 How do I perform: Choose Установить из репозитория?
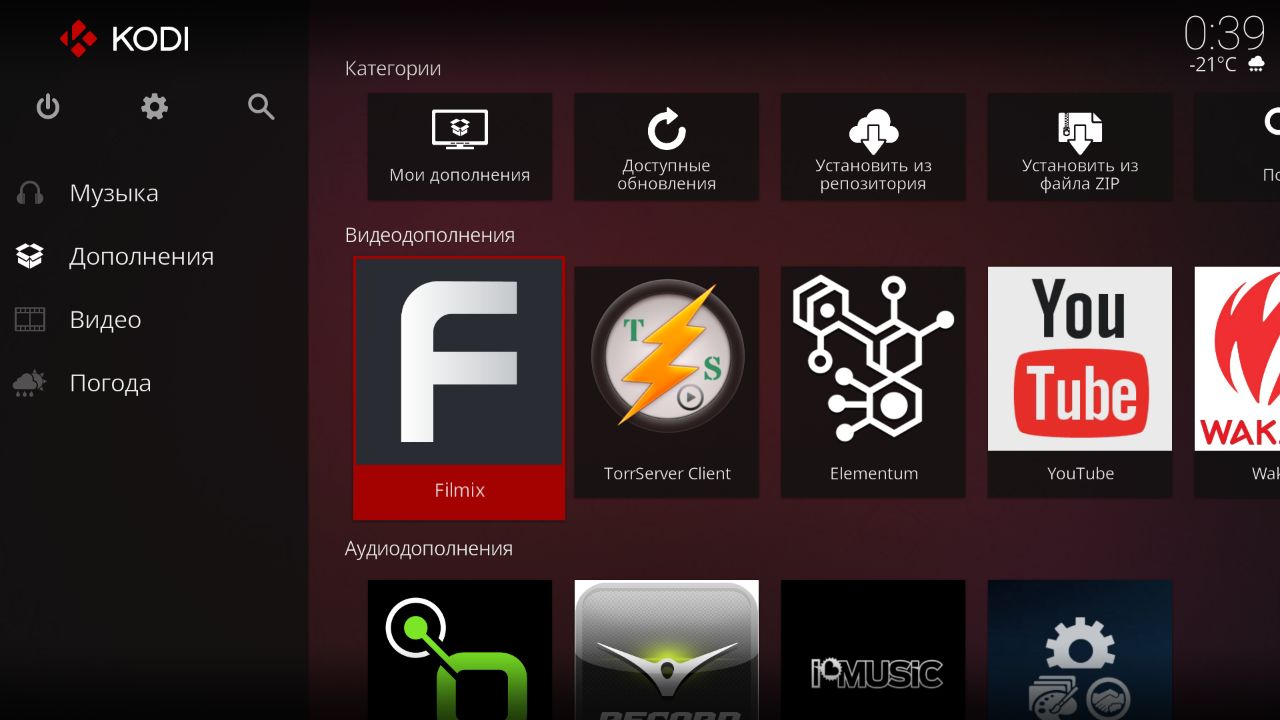point(873,147)
